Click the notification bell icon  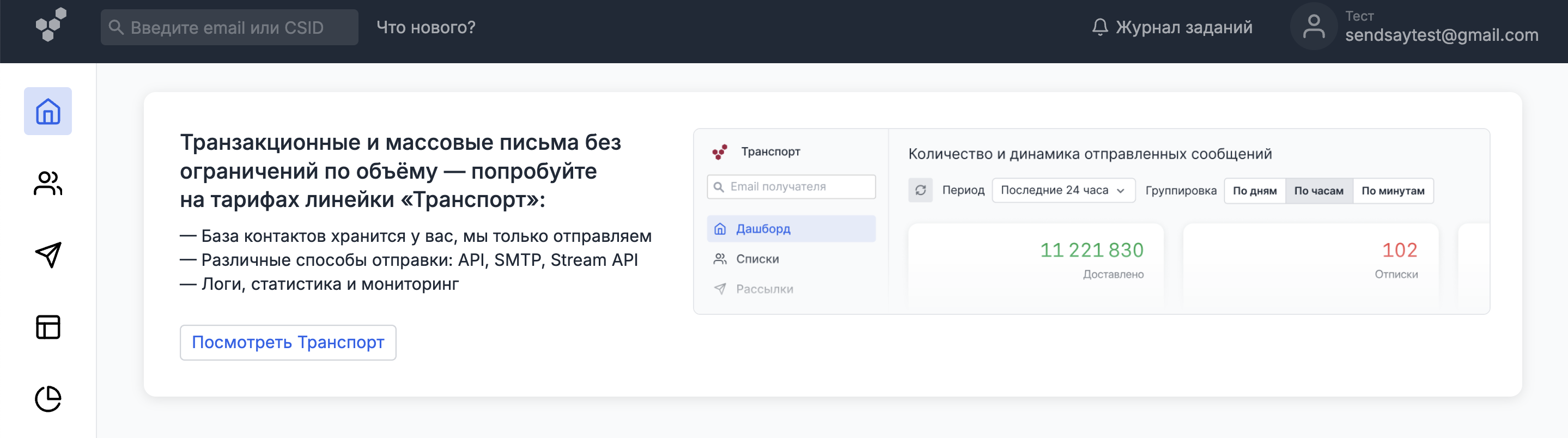[1099, 27]
